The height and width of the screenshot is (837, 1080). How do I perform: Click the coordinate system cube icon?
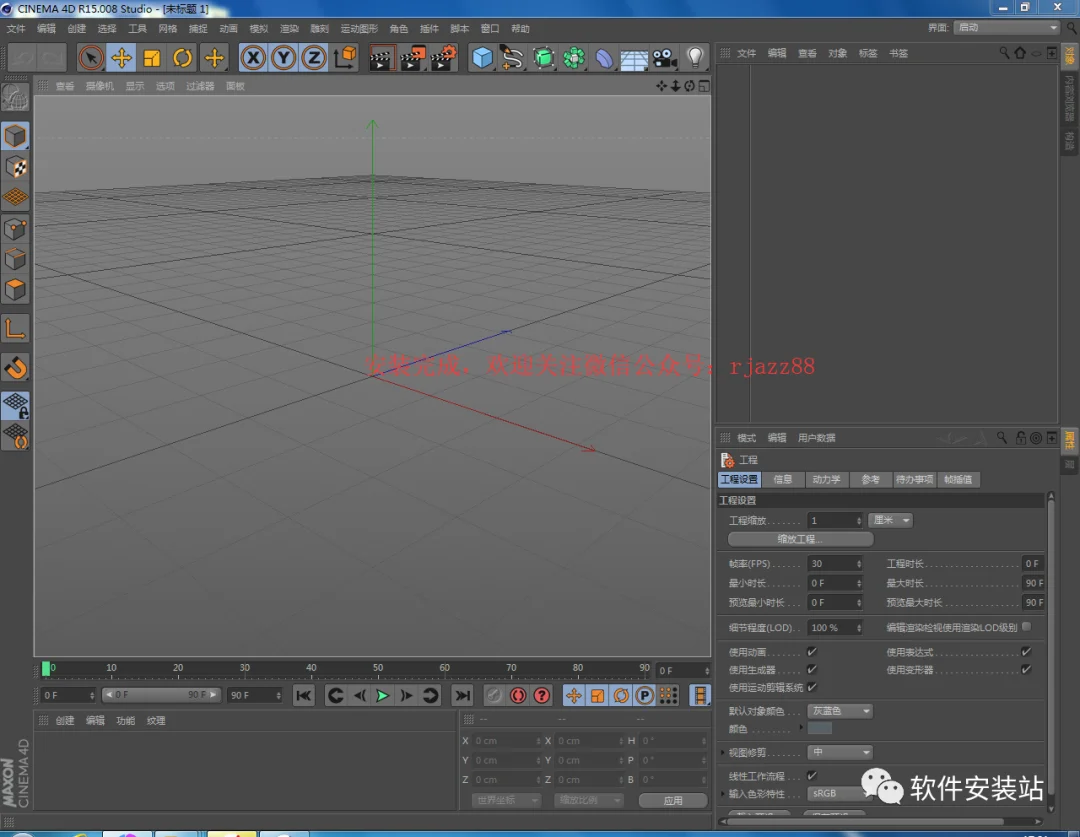tap(345, 58)
